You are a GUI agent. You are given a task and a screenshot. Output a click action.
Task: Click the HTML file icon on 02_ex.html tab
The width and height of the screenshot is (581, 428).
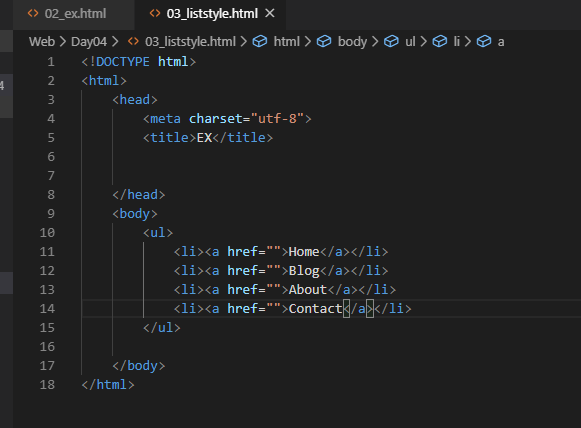click(33, 13)
